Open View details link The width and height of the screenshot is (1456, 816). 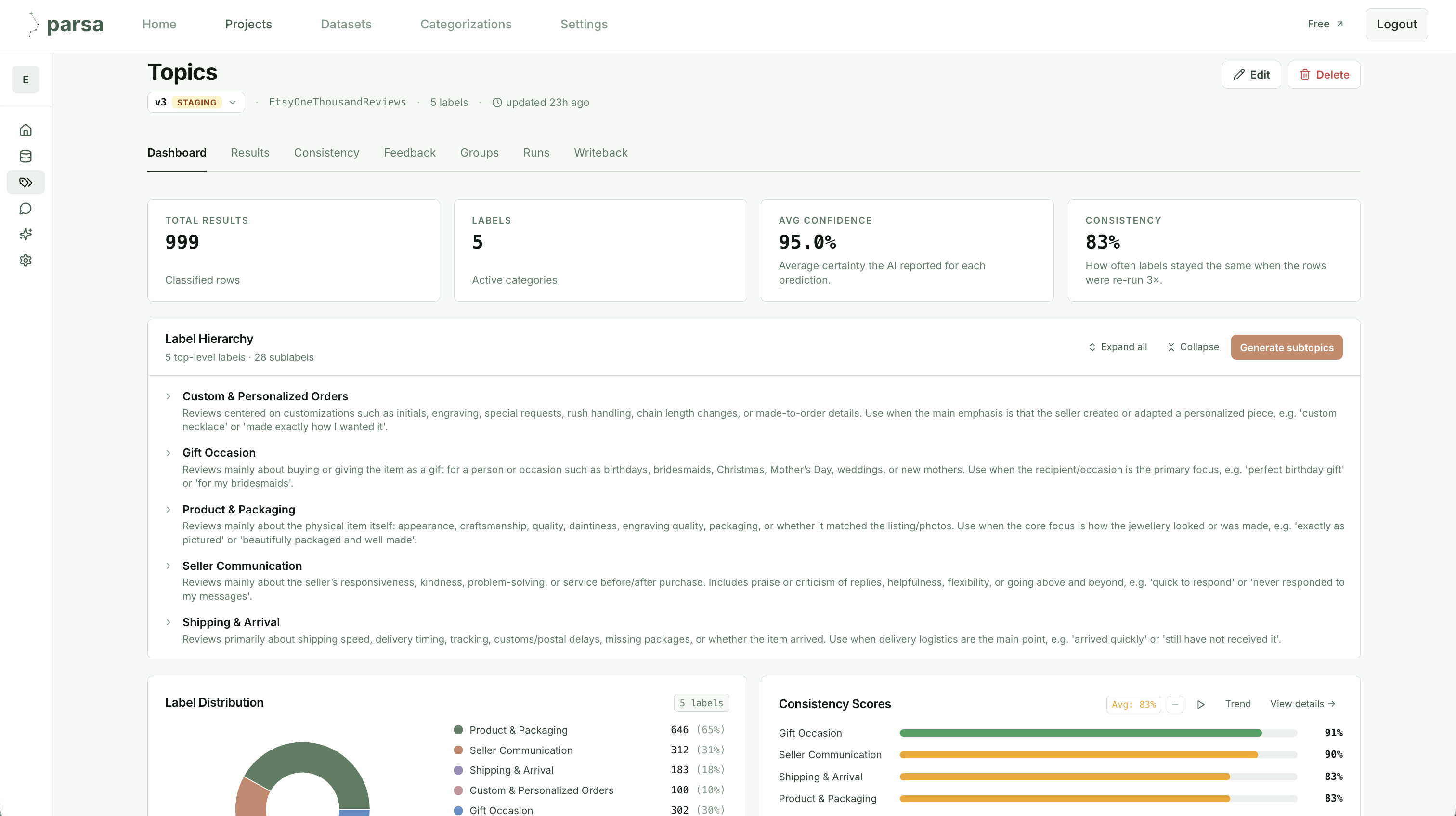click(x=1302, y=704)
